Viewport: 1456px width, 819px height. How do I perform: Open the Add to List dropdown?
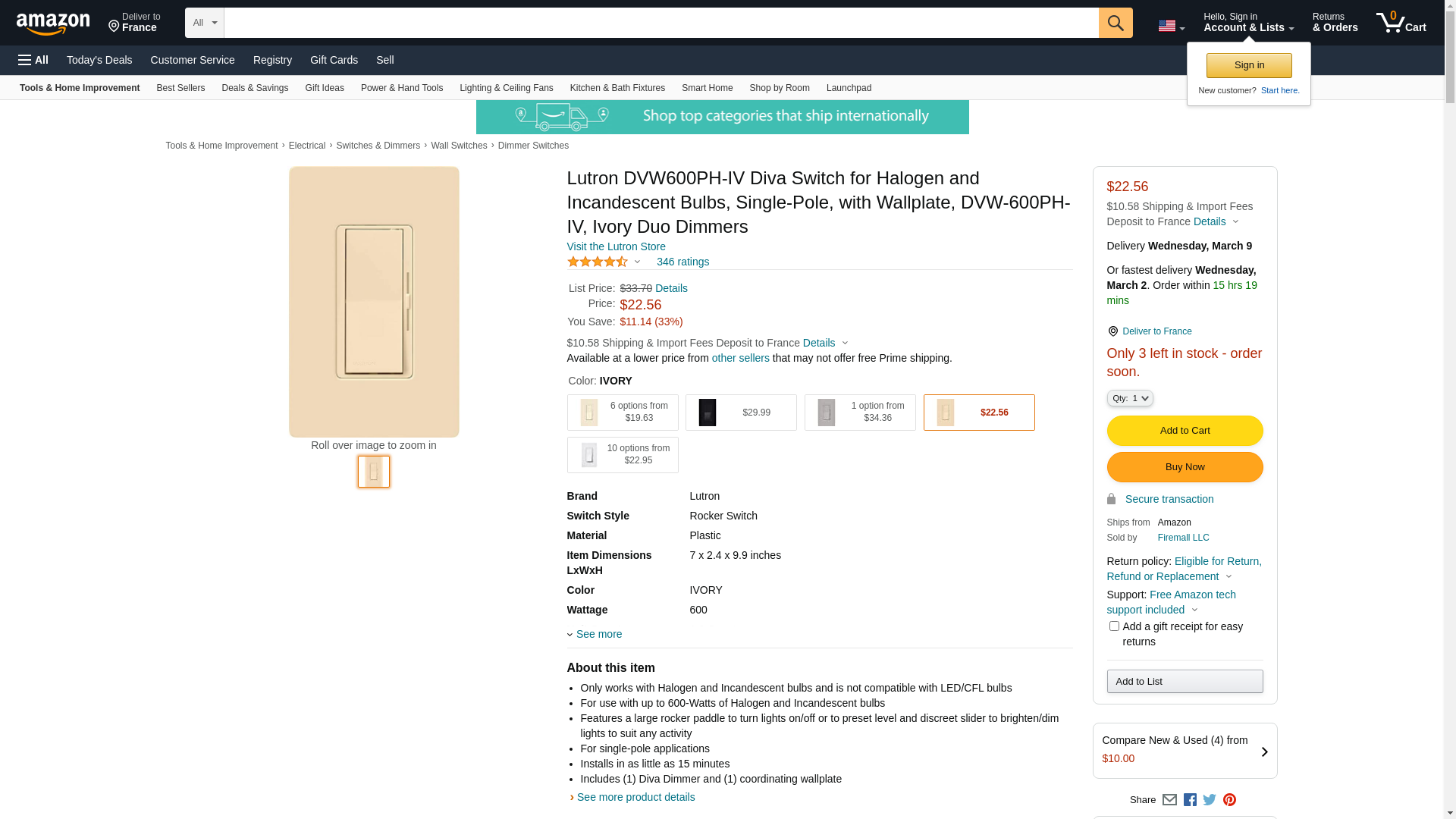click(1185, 681)
